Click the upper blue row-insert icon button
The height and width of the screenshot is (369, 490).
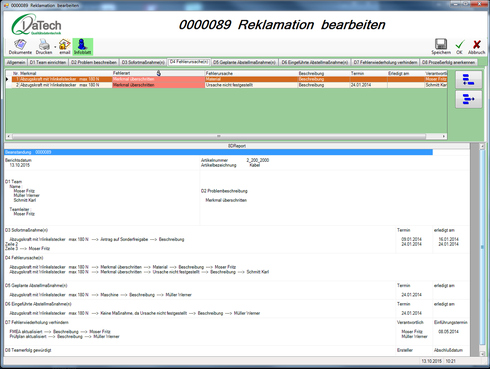click(x=468, y=80)
